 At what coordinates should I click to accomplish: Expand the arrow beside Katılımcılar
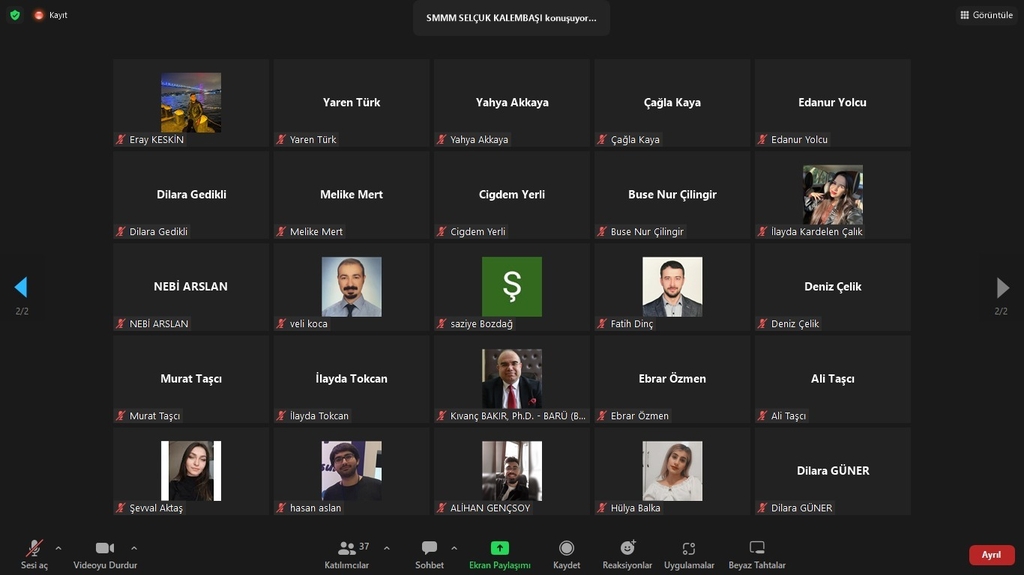click(x=387, y=548)
